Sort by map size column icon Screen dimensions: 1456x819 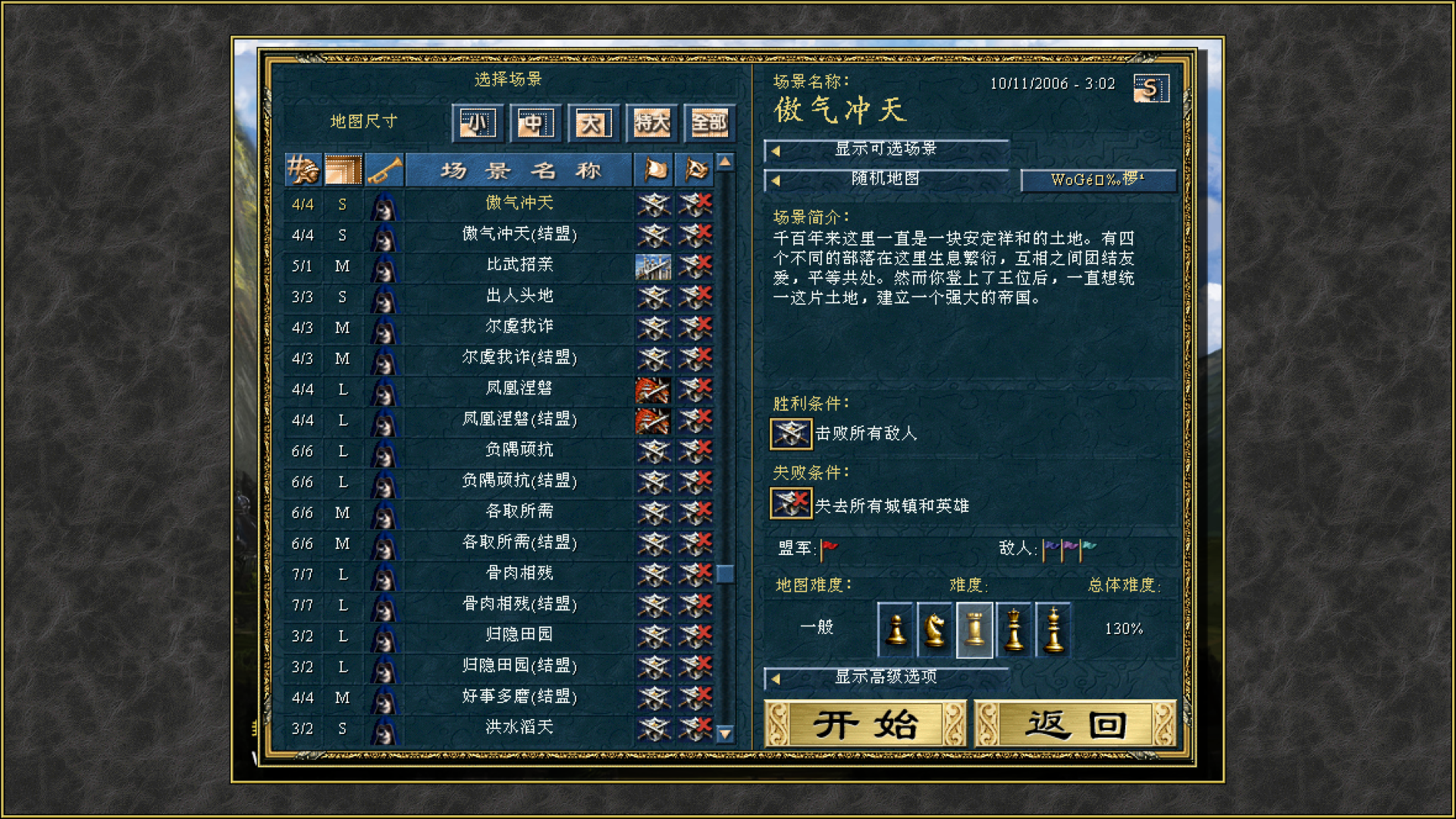[x=343, y=170]
